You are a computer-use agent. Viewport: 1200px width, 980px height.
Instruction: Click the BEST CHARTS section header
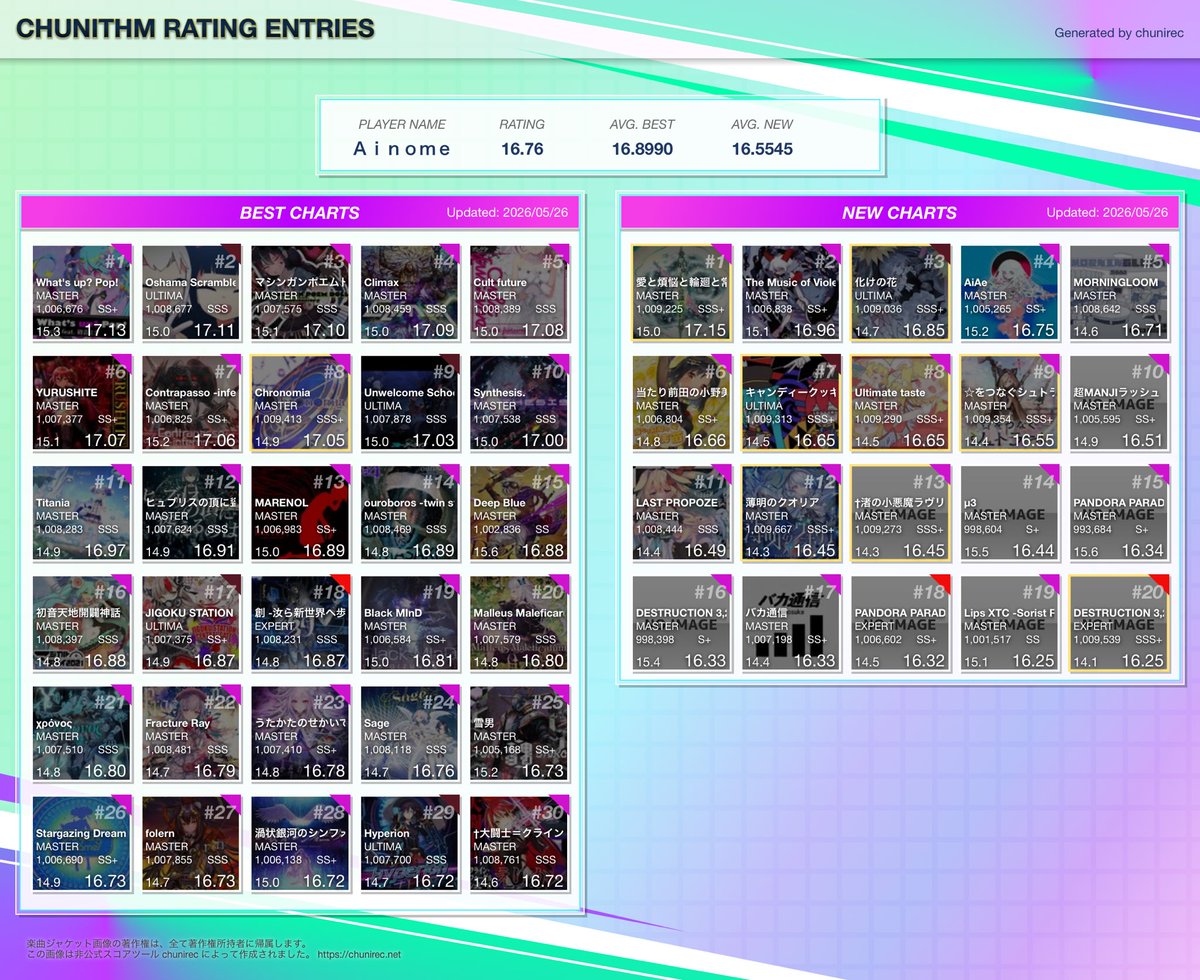coord(300,212)
